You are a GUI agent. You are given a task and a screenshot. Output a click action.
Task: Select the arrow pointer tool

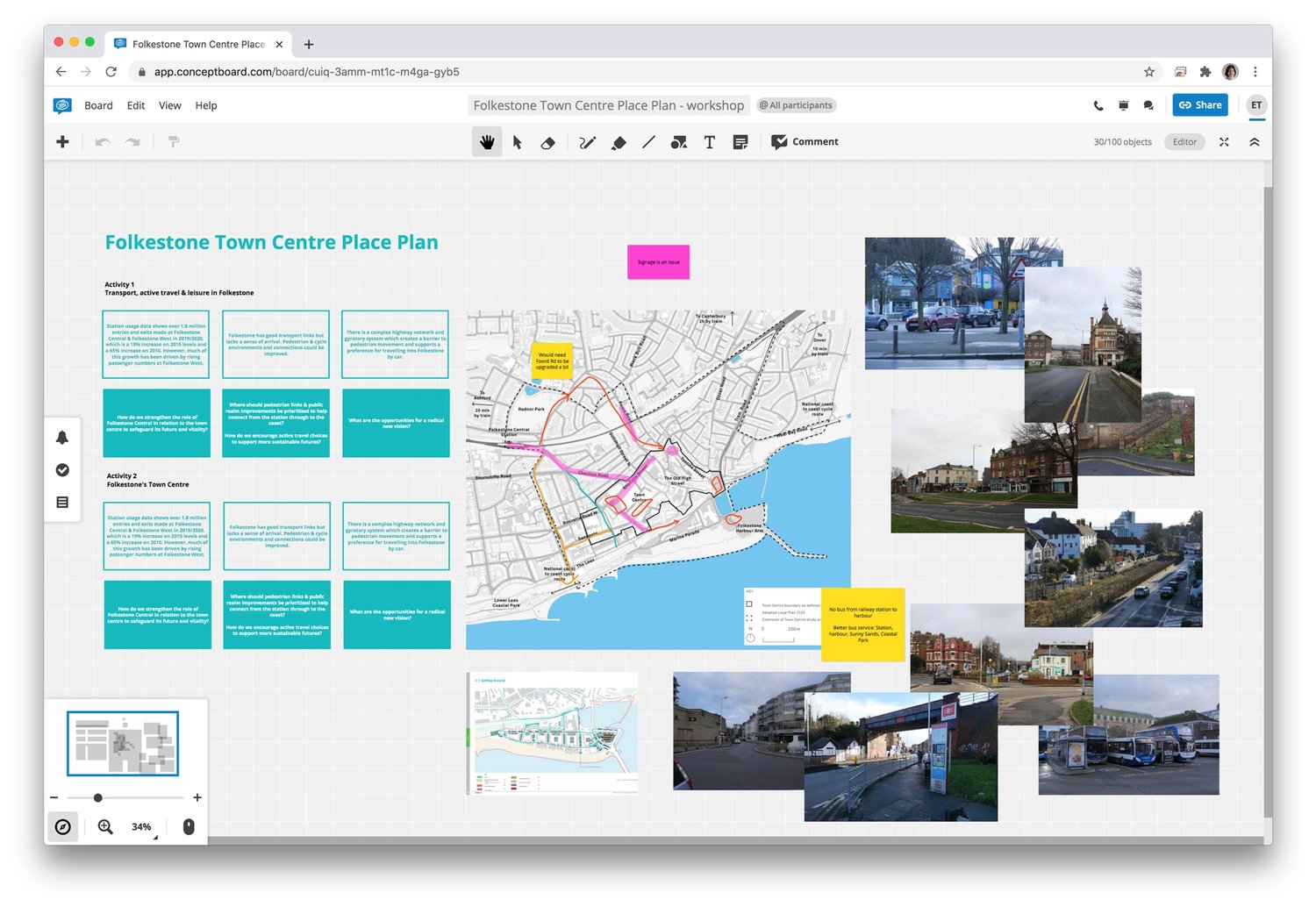[x=518, y=142]
